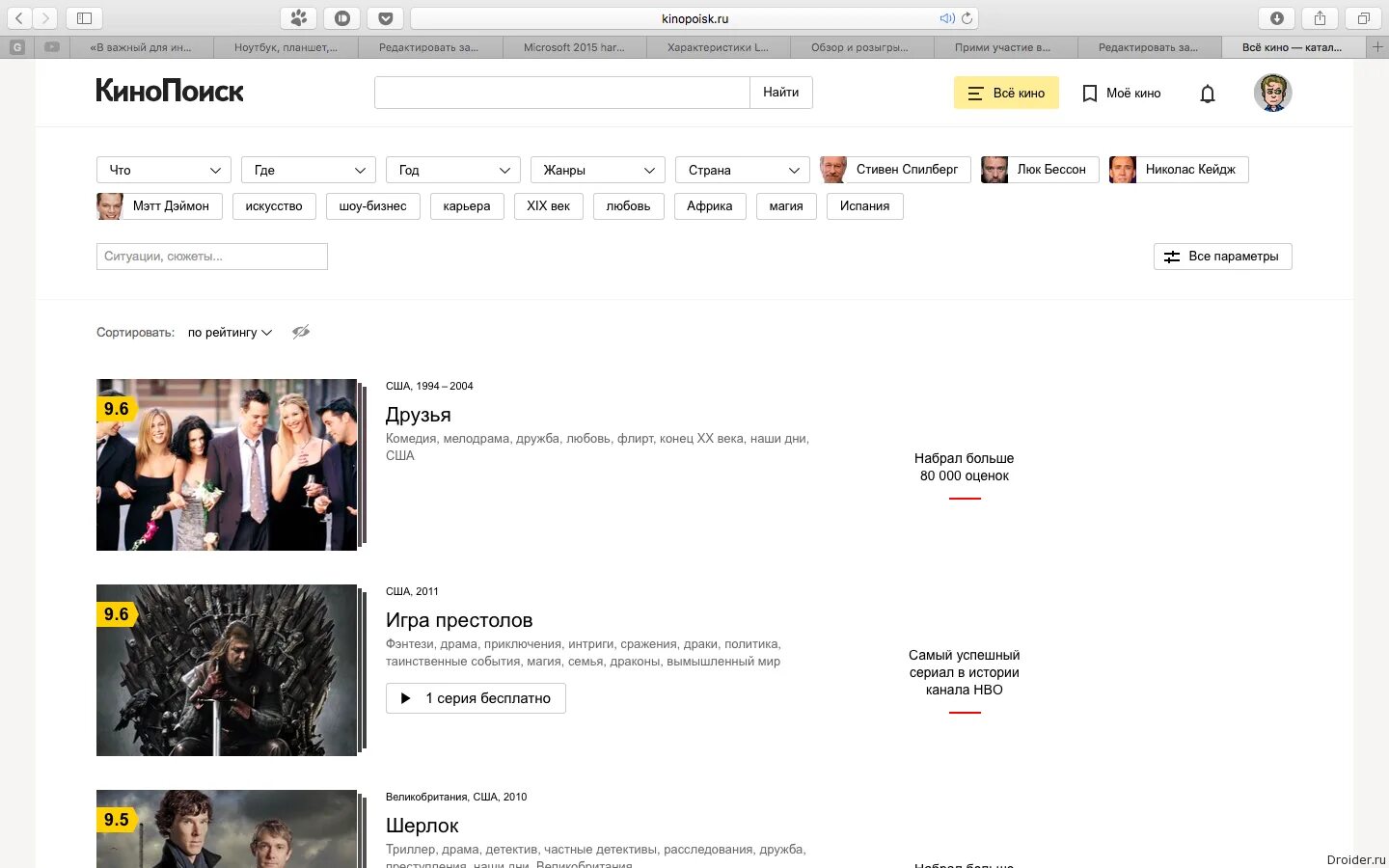Switch to Ноутбук, планшет tab
Viewport: 1389px width, 868px height.
coord(286,47)
